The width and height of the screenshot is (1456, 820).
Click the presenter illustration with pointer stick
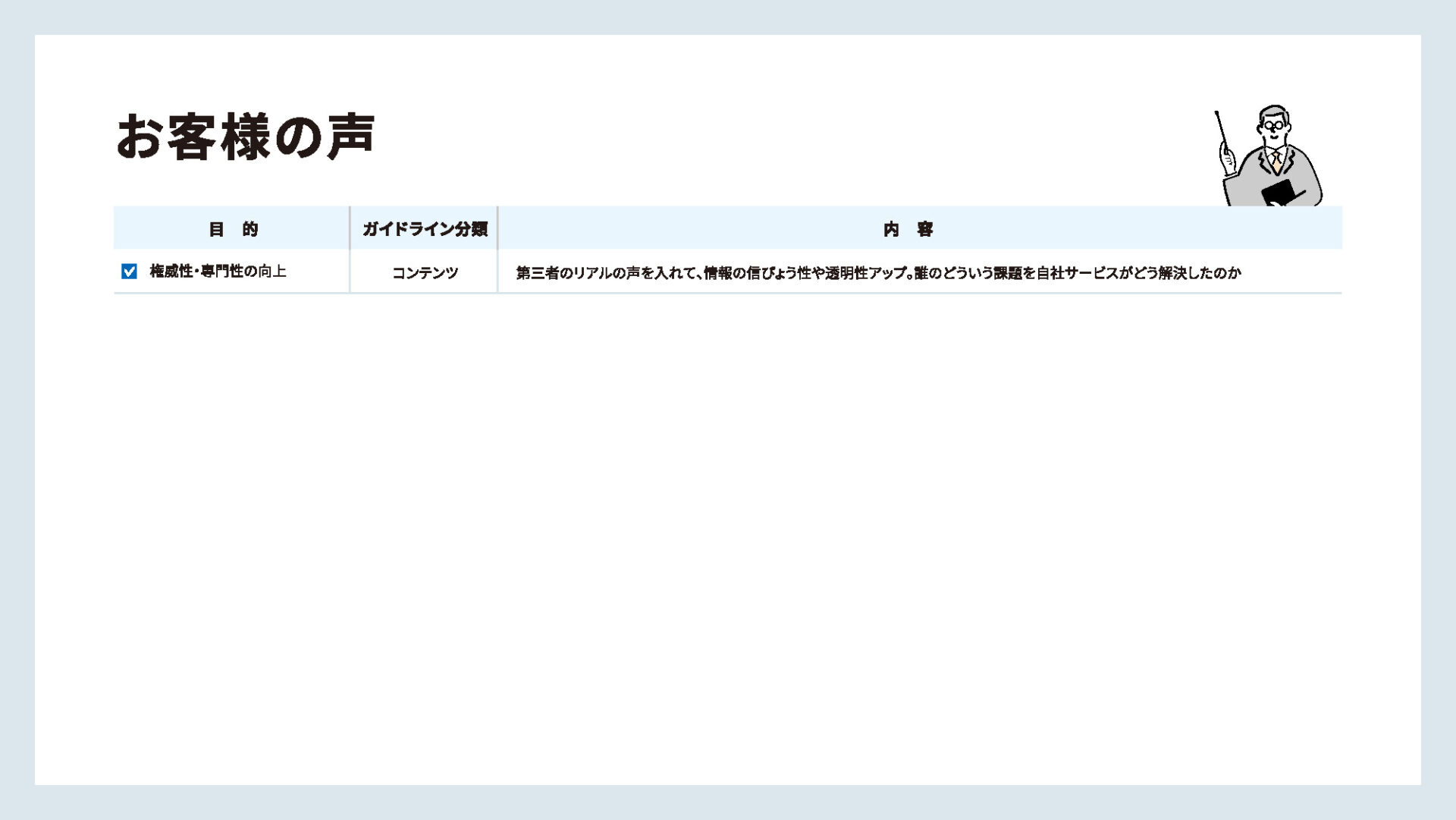(x=1269, y=156)
